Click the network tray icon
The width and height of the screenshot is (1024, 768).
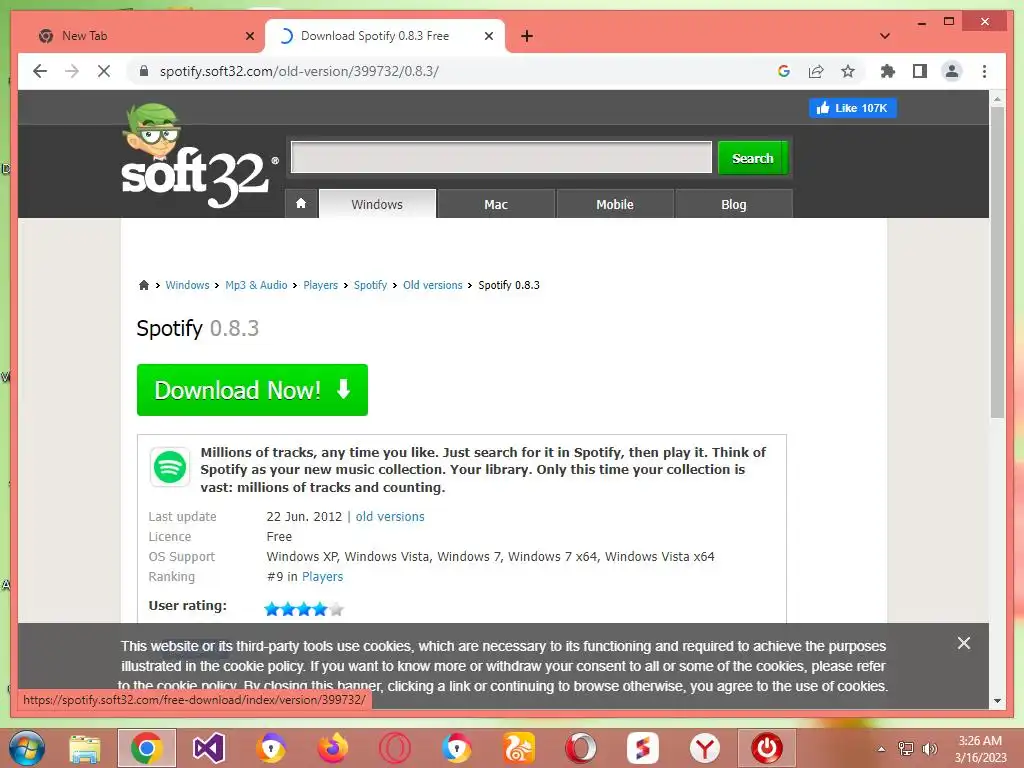pos(906,749)
